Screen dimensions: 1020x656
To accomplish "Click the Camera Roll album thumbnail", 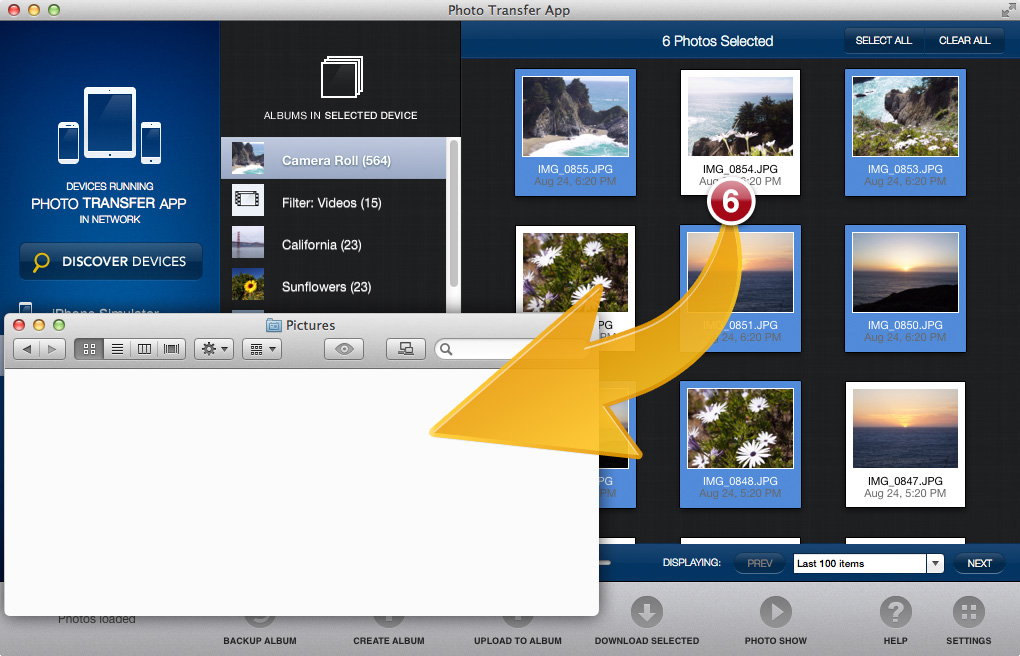I will tap(248, 159).
